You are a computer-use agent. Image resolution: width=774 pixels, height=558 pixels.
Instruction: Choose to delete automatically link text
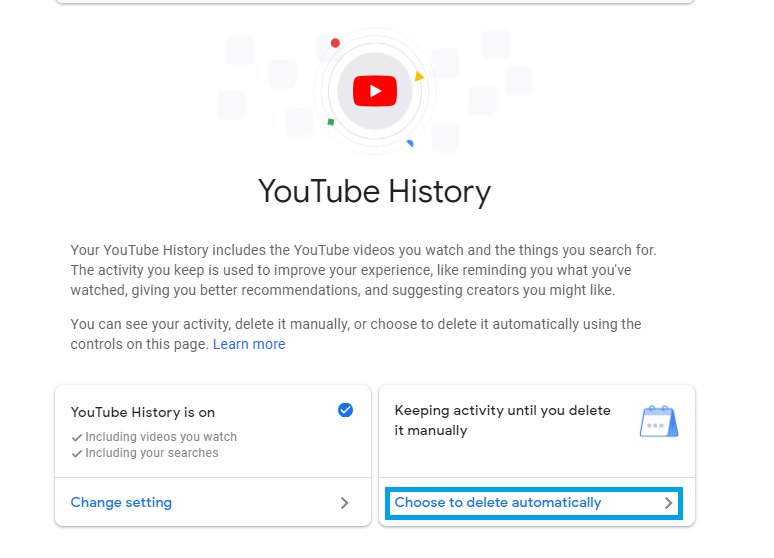[498, 503]
